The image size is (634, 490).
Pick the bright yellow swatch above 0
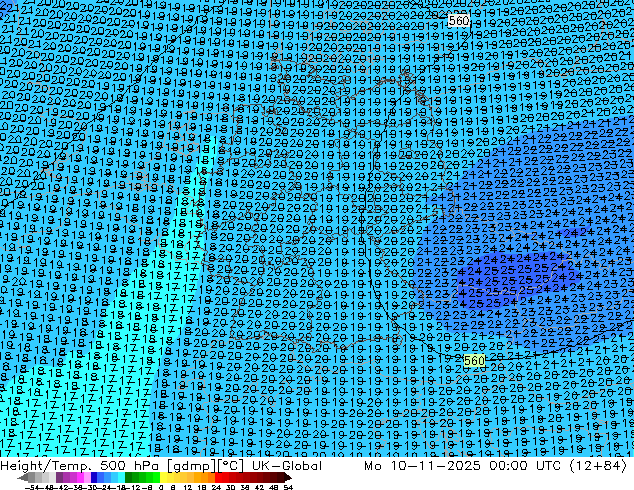coord(163,477)
